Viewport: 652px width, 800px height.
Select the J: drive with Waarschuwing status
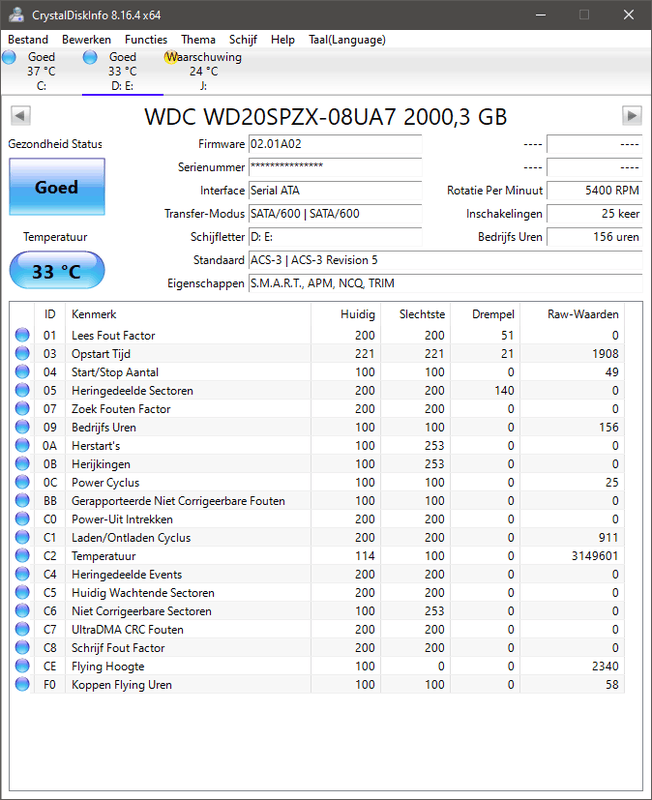[204, 71]
